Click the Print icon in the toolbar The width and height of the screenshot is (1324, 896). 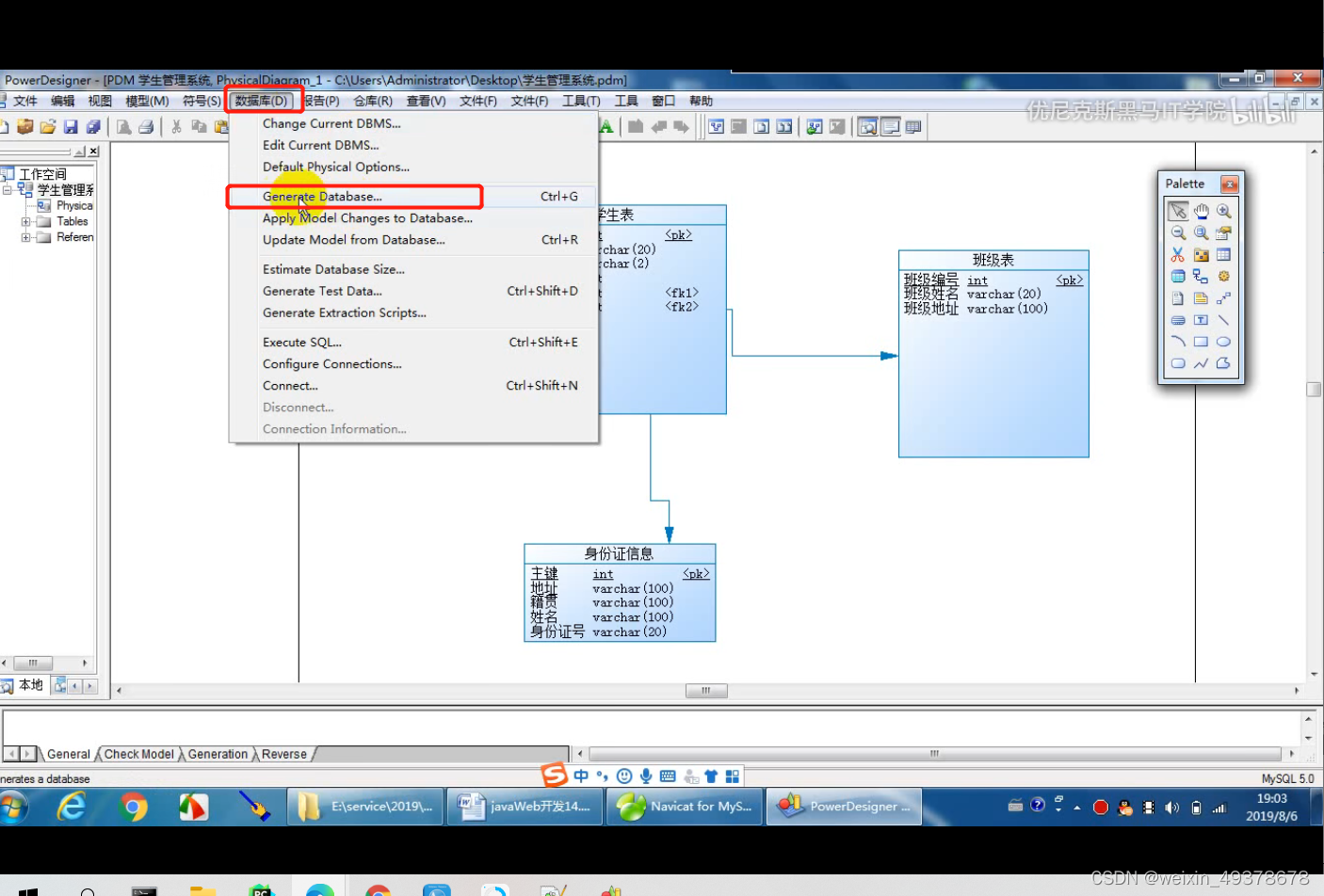click(146, 127)
